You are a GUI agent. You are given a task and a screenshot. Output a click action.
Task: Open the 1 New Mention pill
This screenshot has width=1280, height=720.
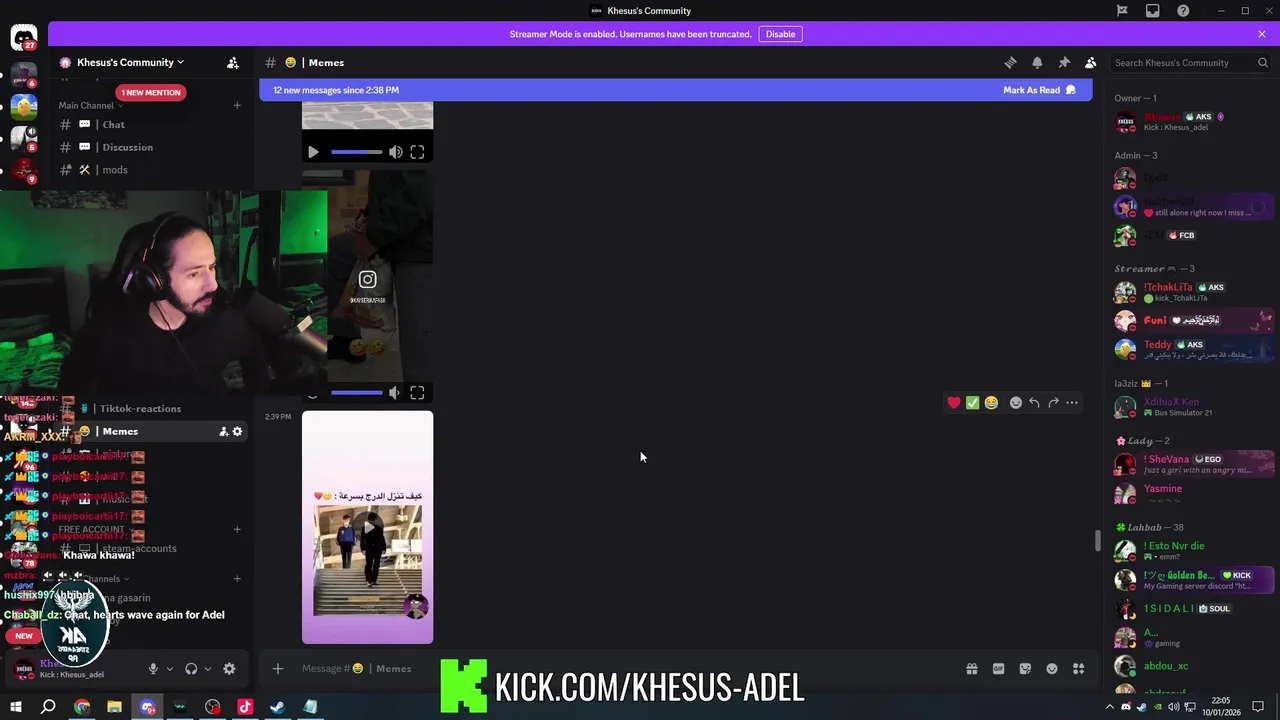click(x=150, y=92)
